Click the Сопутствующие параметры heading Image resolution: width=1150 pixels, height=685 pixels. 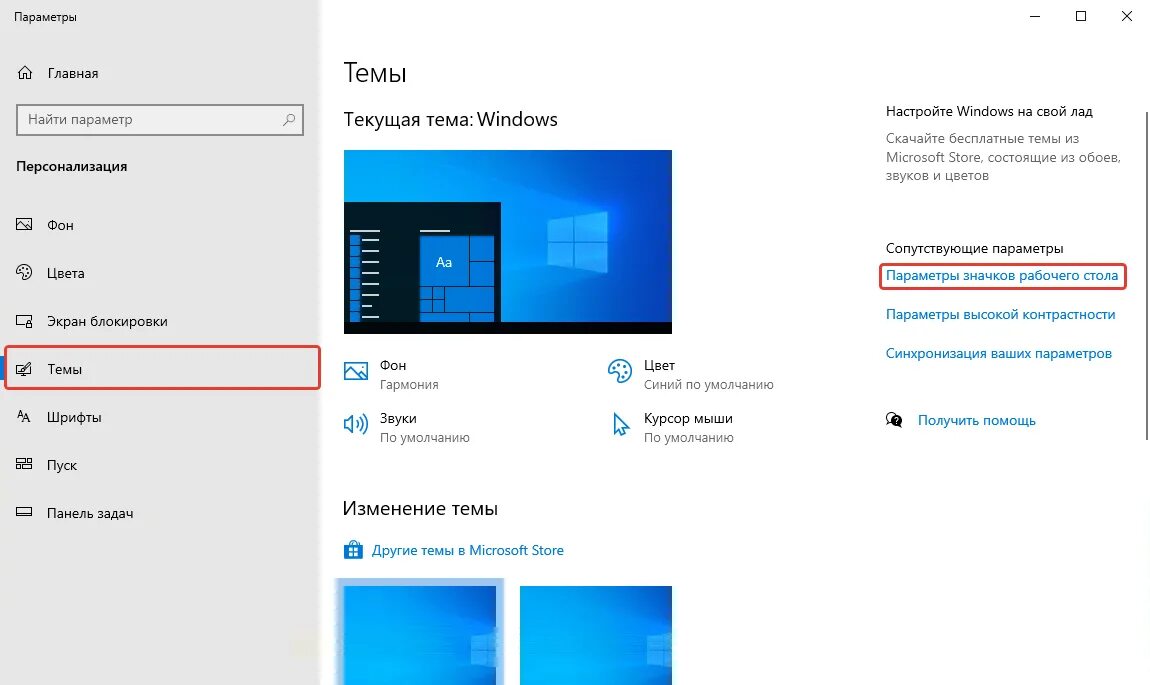(x=975, y=249)
